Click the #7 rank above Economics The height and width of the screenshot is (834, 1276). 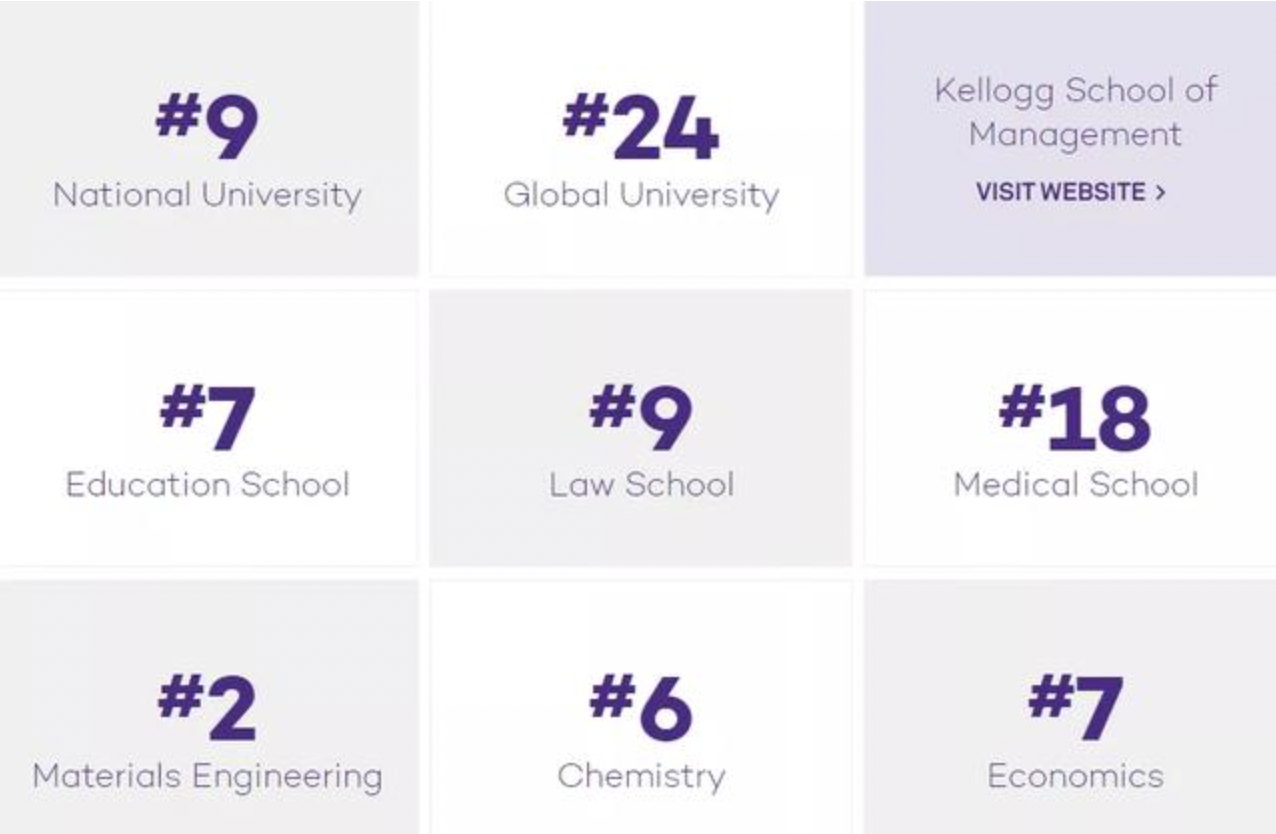pos(1075,707)
